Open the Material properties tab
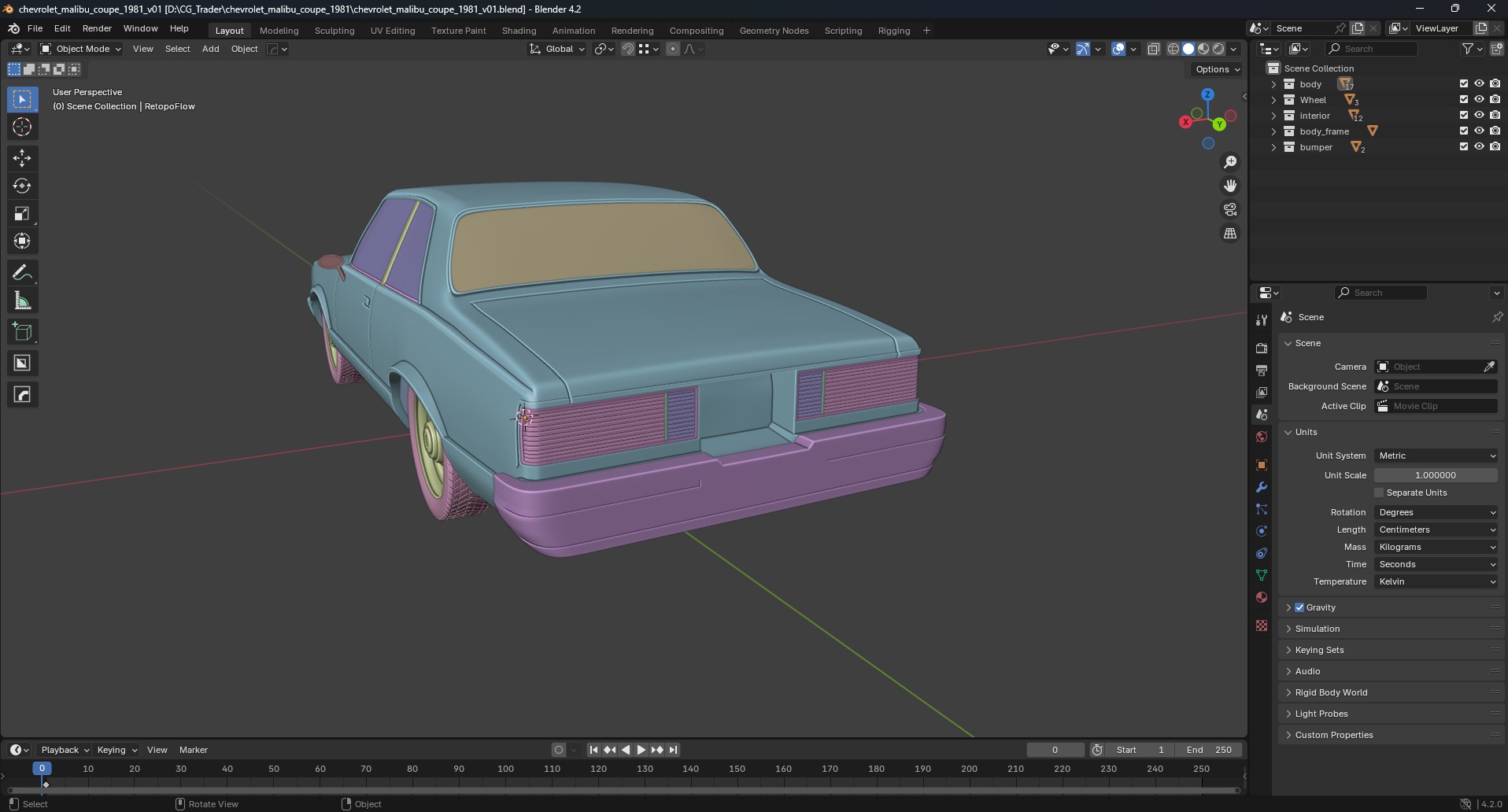Viewport: 1508px width, 812px height. [1262, 597]
